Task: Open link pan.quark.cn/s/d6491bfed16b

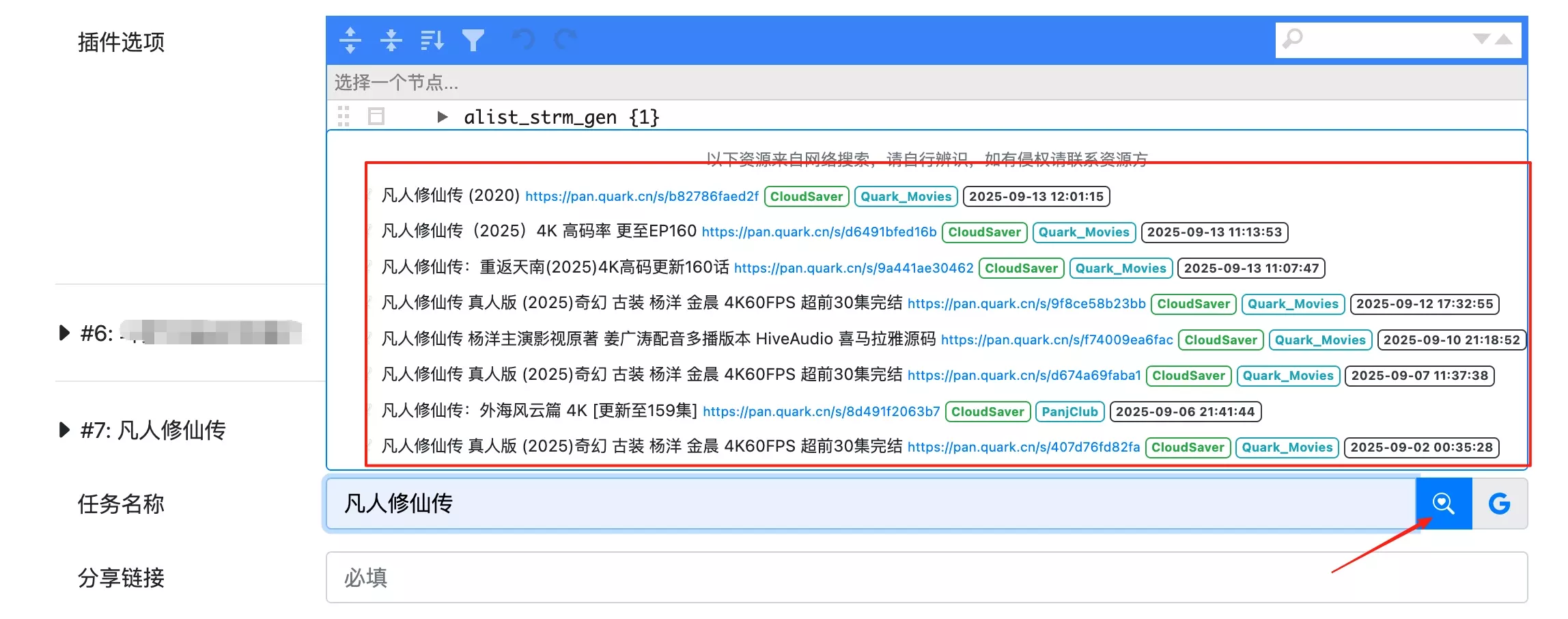Action: pos(820,232)
